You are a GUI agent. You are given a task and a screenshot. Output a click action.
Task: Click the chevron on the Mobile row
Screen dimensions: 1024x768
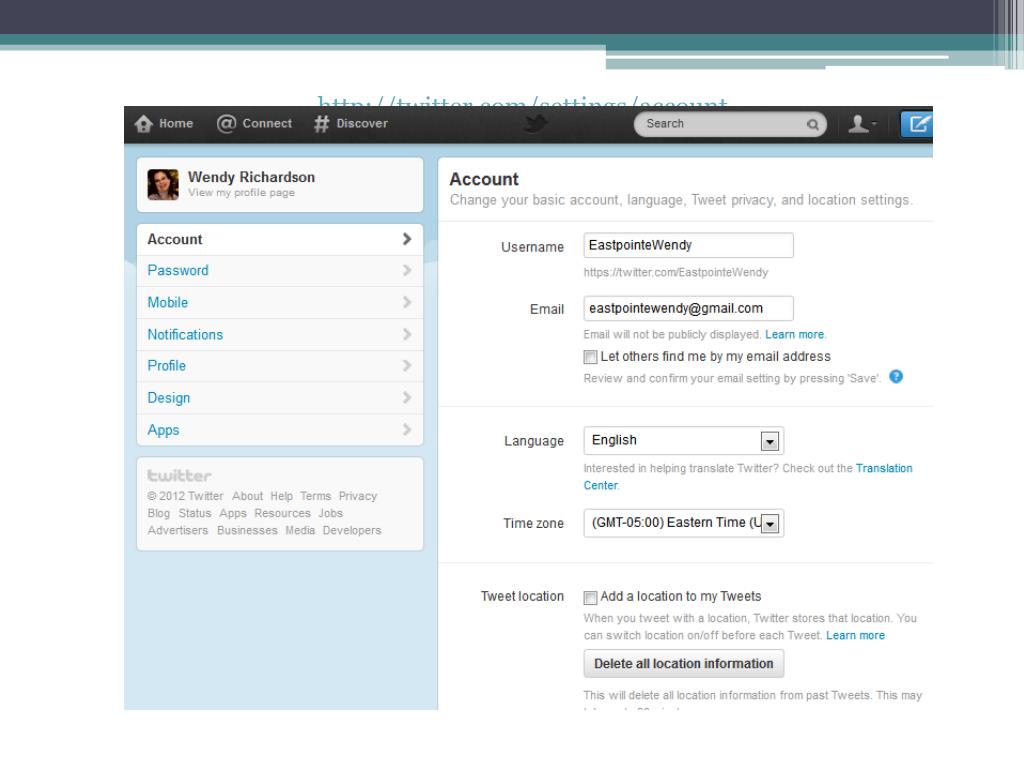point(407,302)
